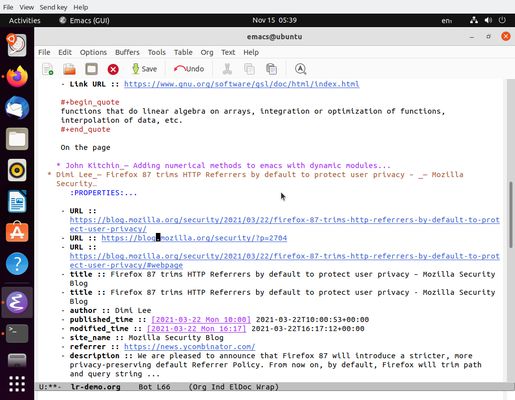Paste with the clipboard toolbar icon
This screenshot has width=515, height=400.
pyautogui.click(x=271, y=69)
